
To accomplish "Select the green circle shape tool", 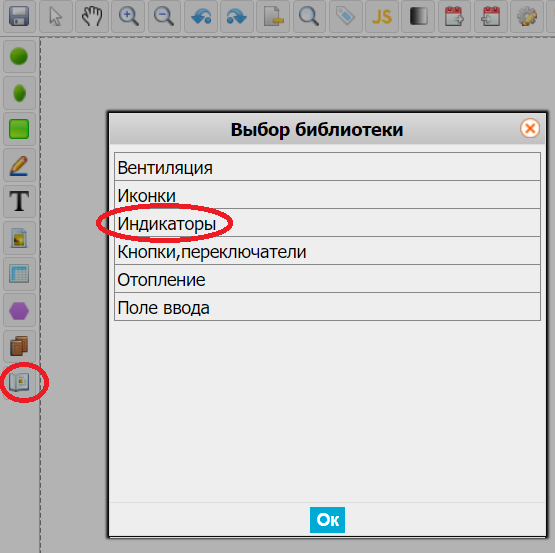I will click(19, 56).
